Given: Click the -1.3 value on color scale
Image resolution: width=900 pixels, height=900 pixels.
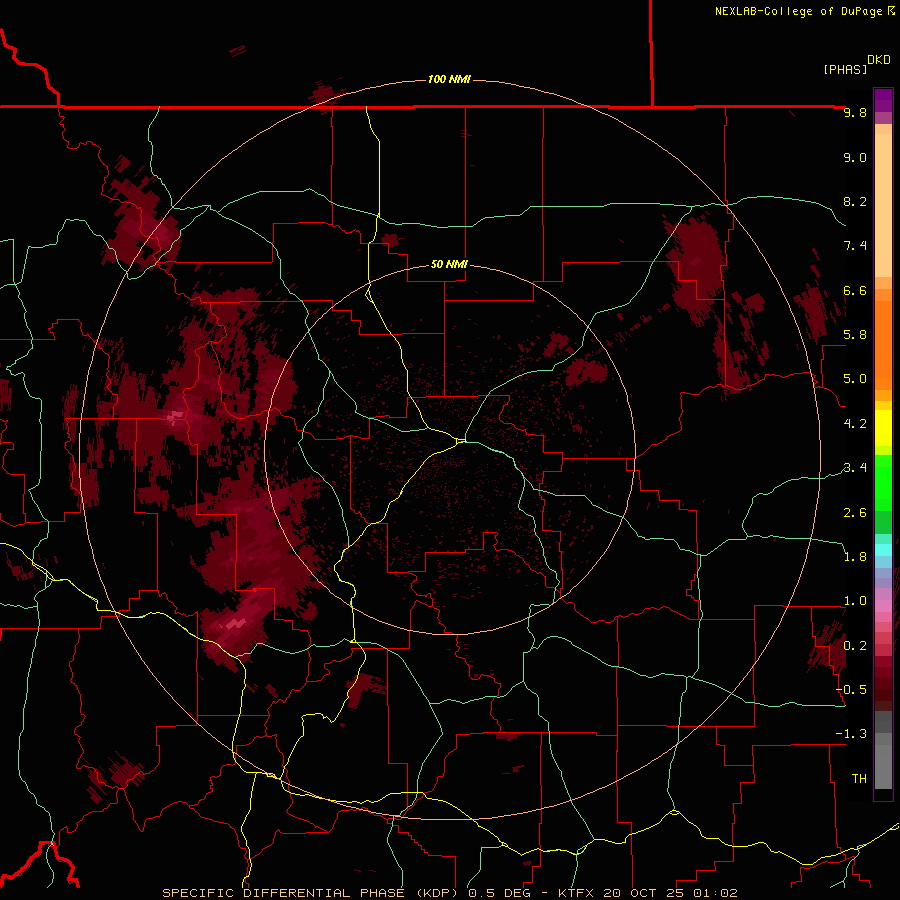Looking at the screenshot, I should (851, 734).
